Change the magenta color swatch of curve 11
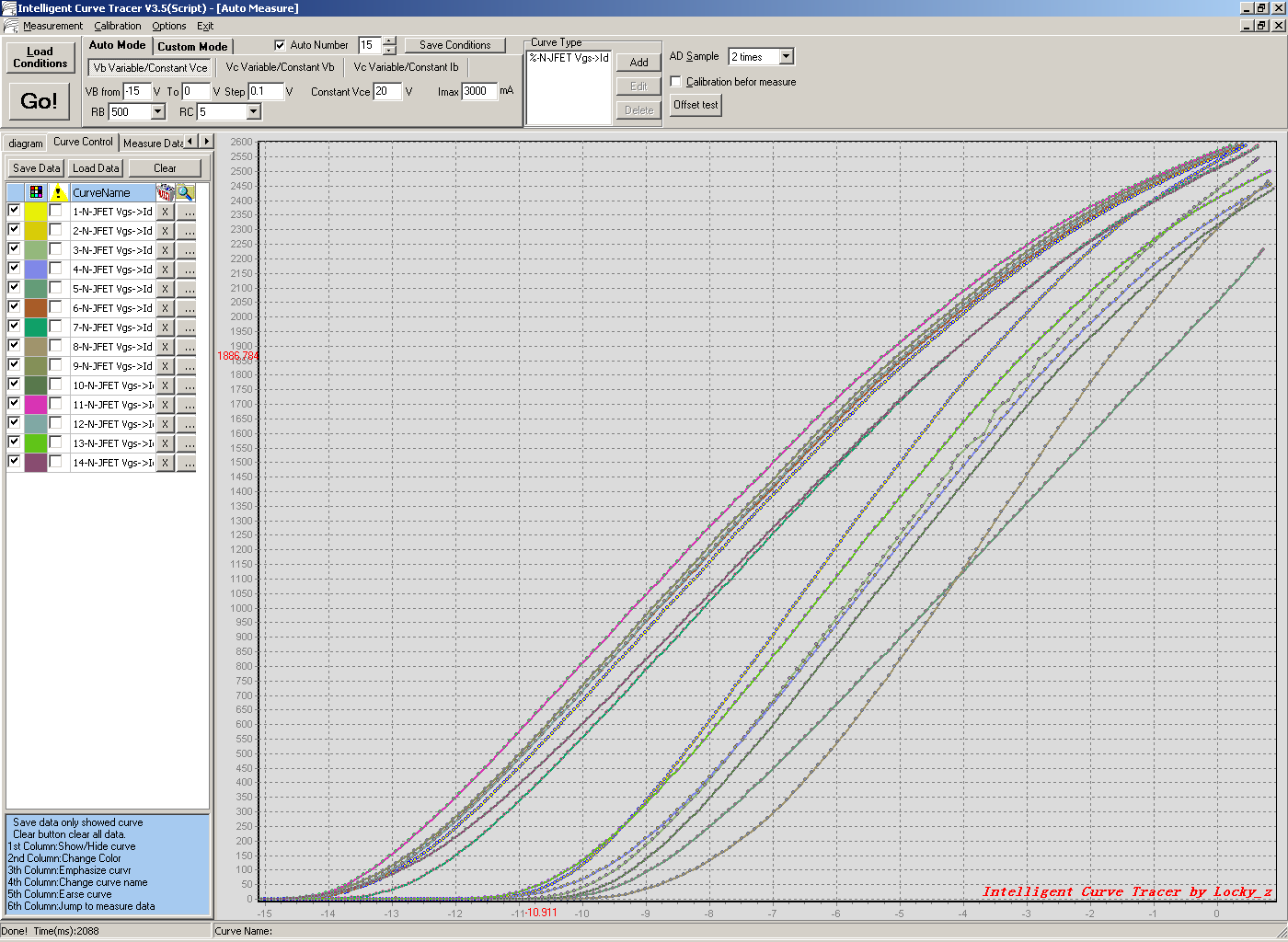The width and height of the screenshot is (1288, 942). pos(36,405)
